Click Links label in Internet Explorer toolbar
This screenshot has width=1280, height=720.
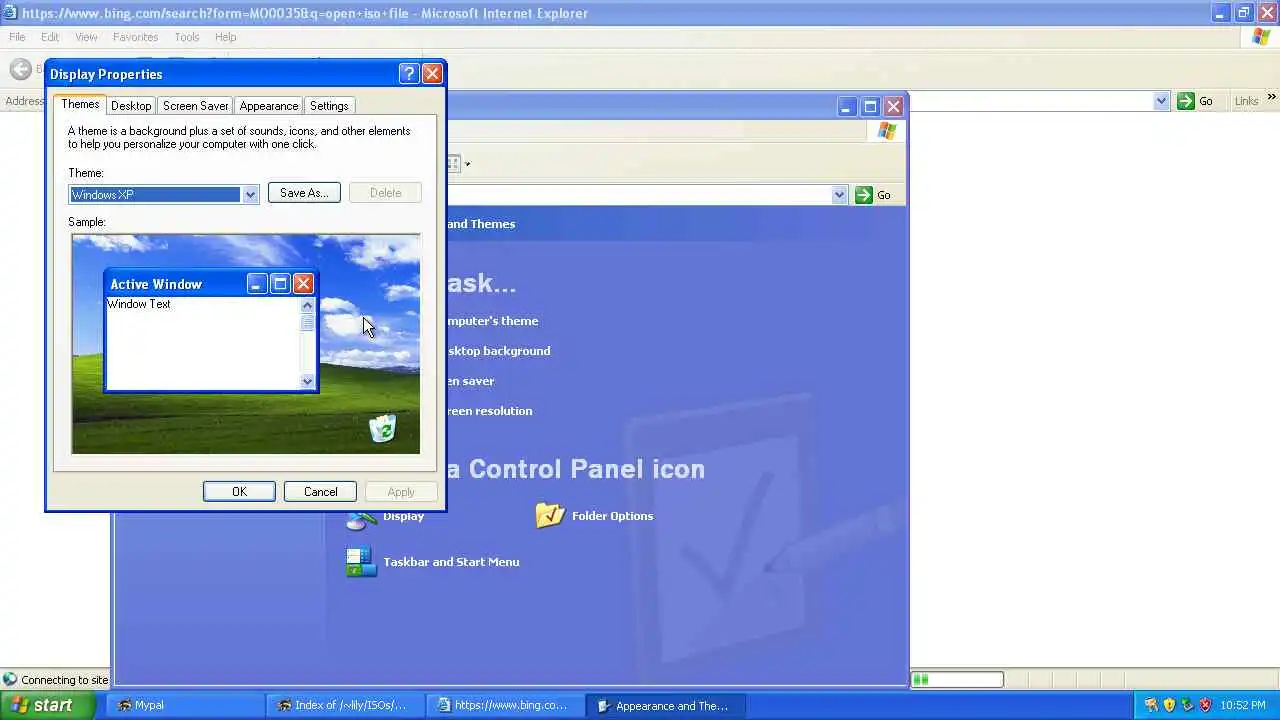1246,101
